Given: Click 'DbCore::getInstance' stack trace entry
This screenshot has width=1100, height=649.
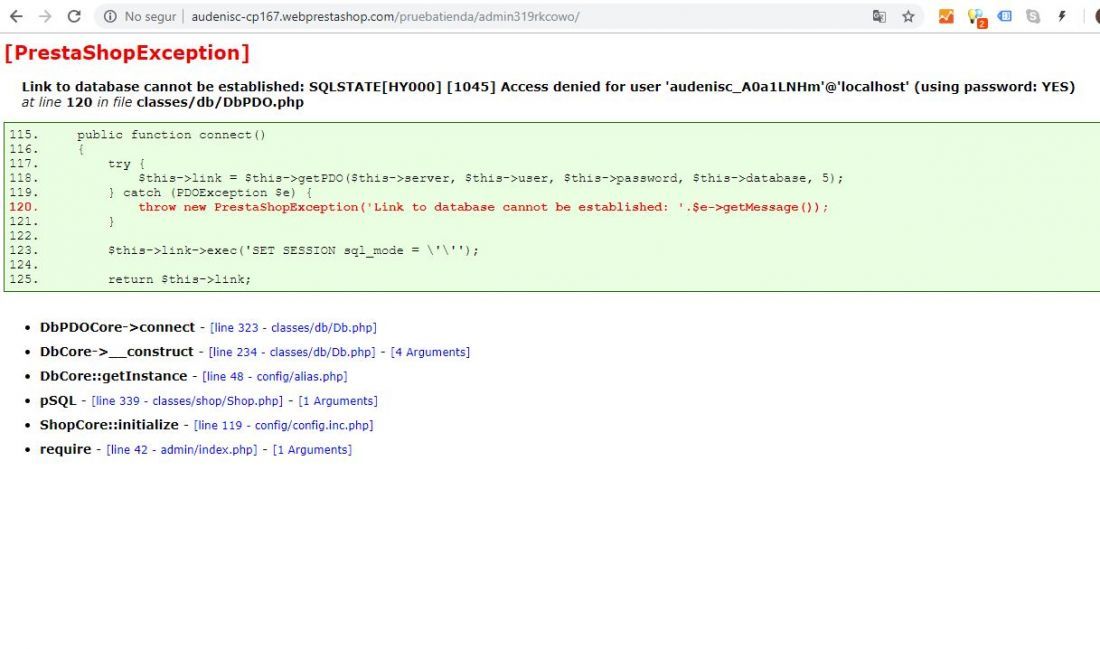Looking at the screenshot, I should click(114, 377).
